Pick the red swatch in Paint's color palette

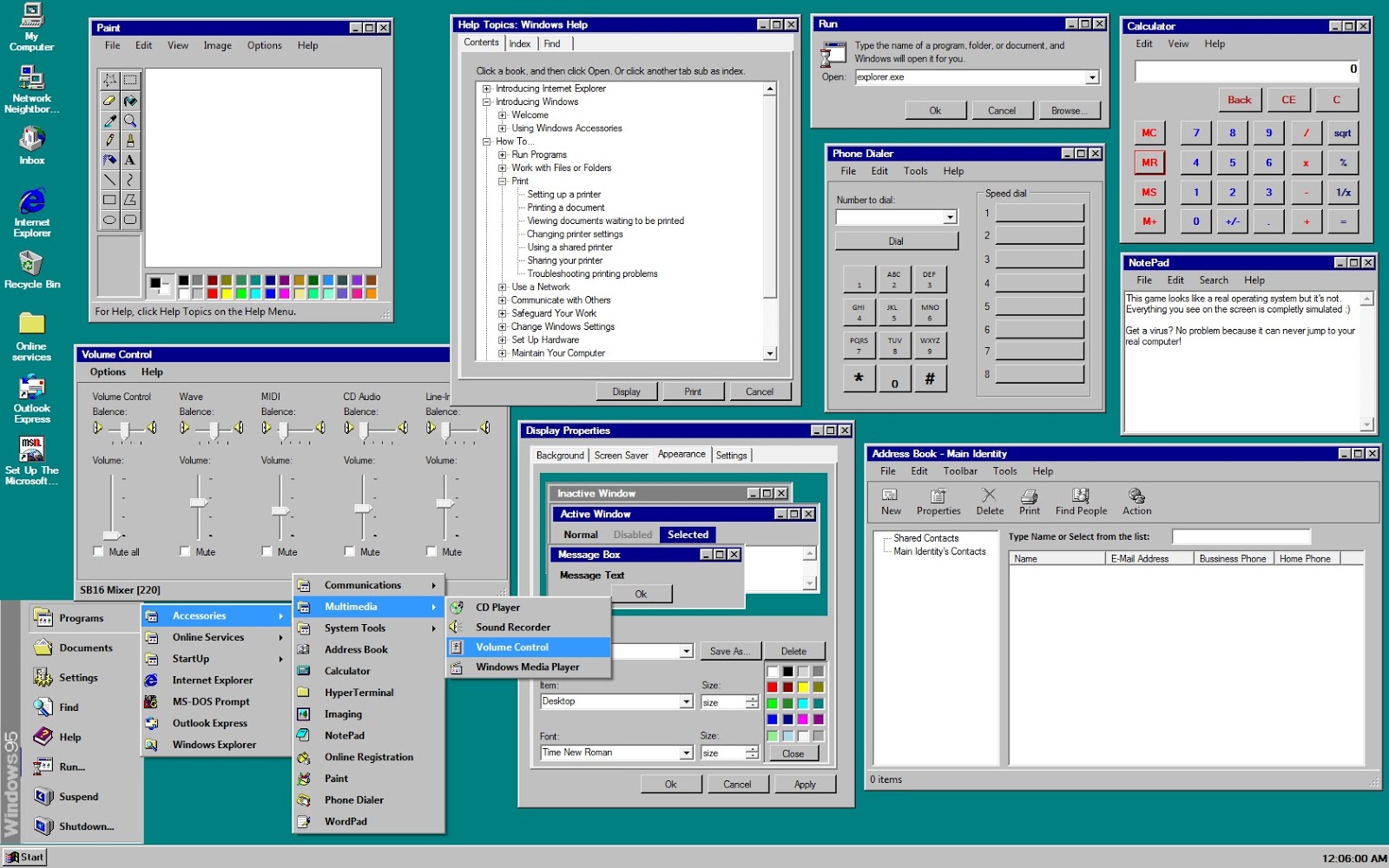coord(212,291)
